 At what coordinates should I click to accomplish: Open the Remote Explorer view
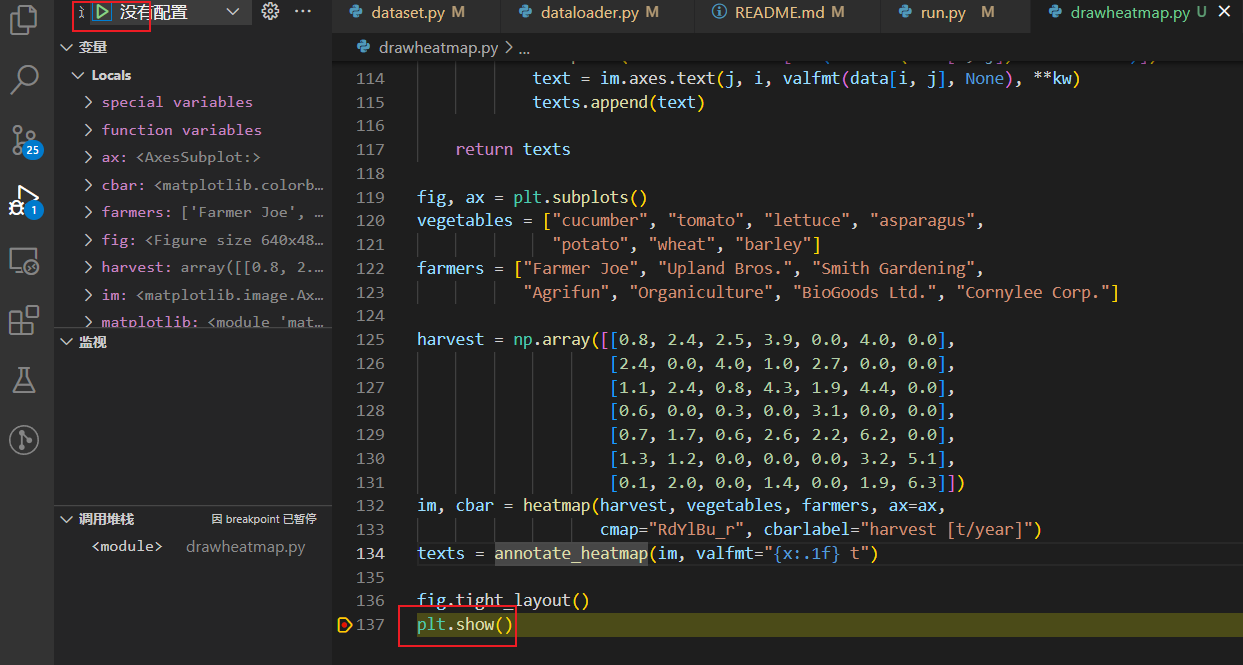tap(23, 261)
